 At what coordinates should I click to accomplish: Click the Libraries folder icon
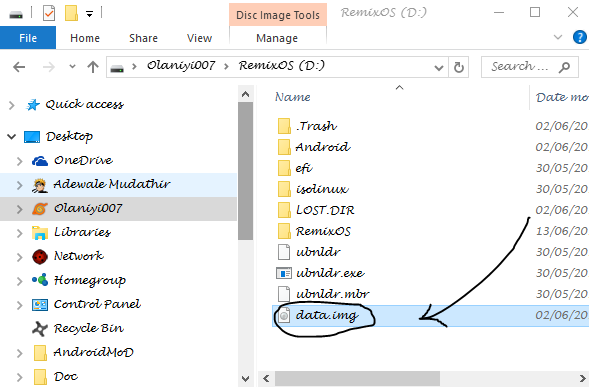coord(40,233)
